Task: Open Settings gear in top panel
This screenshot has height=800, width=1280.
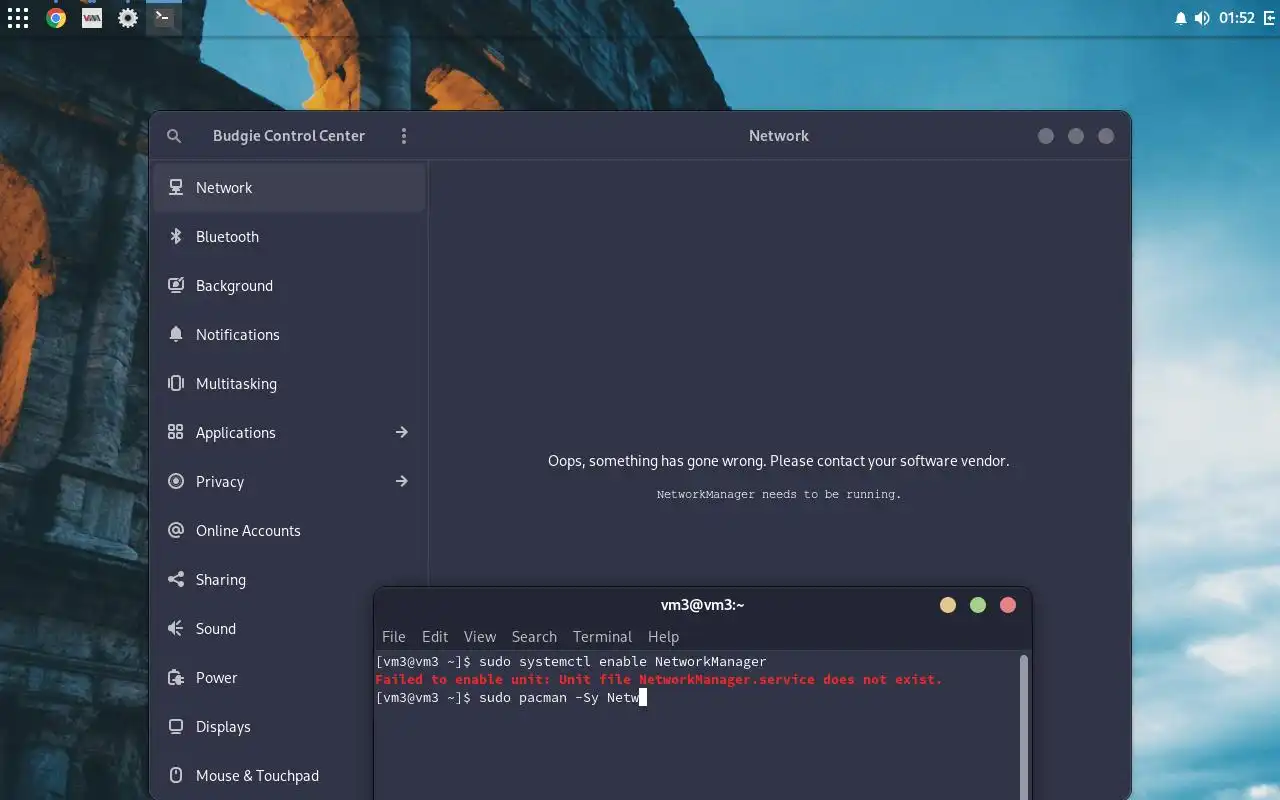Action: tap(128, 18)
